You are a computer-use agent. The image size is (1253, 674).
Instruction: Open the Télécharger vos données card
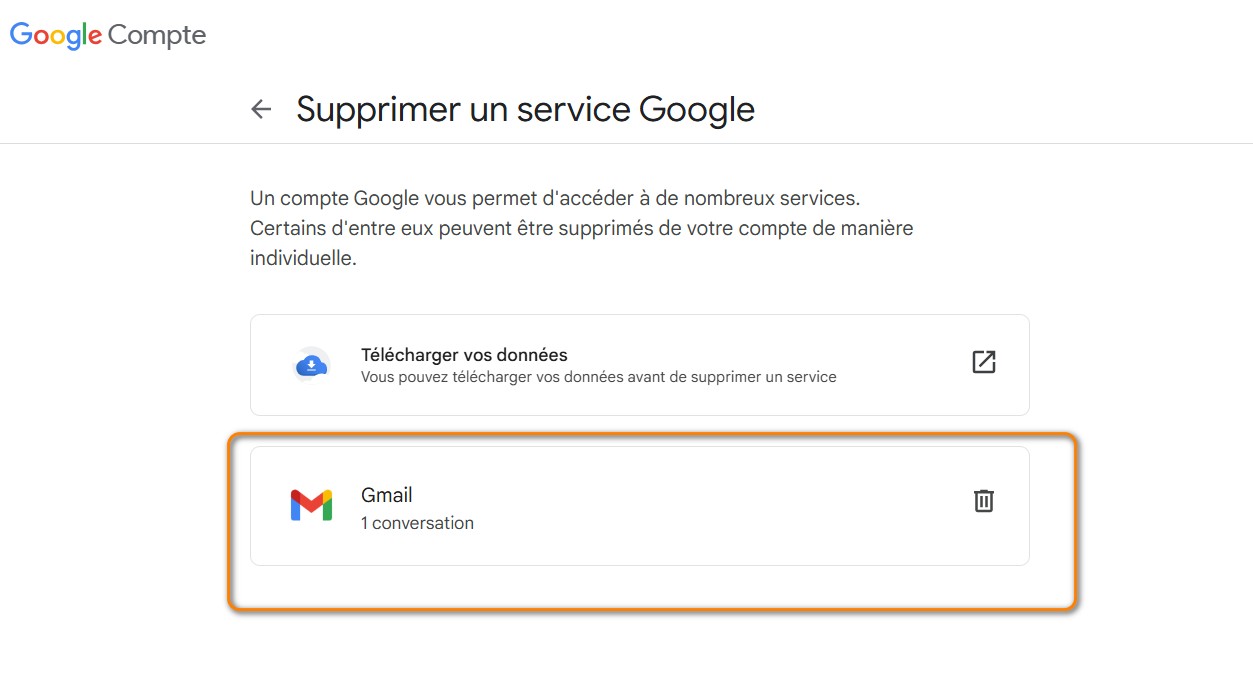[639, 364]
